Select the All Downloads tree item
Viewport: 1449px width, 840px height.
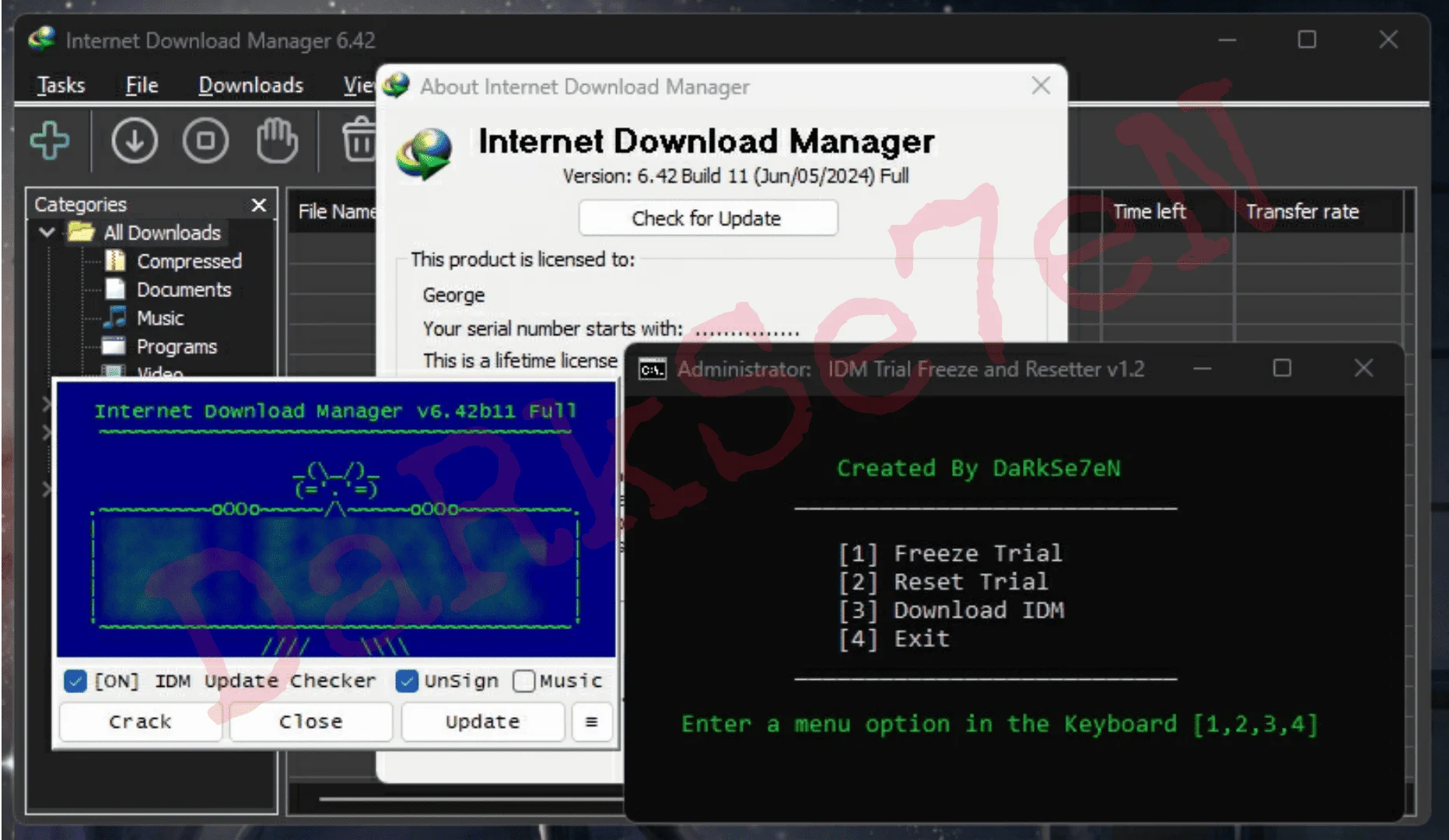pos(162,233)
